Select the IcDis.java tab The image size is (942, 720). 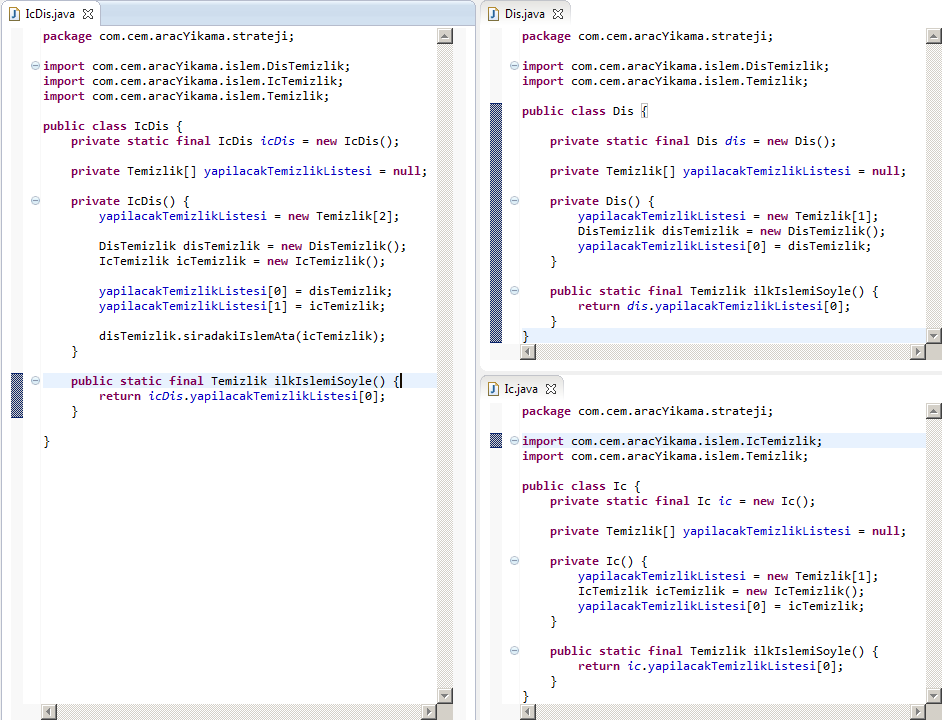pos(50,15)
